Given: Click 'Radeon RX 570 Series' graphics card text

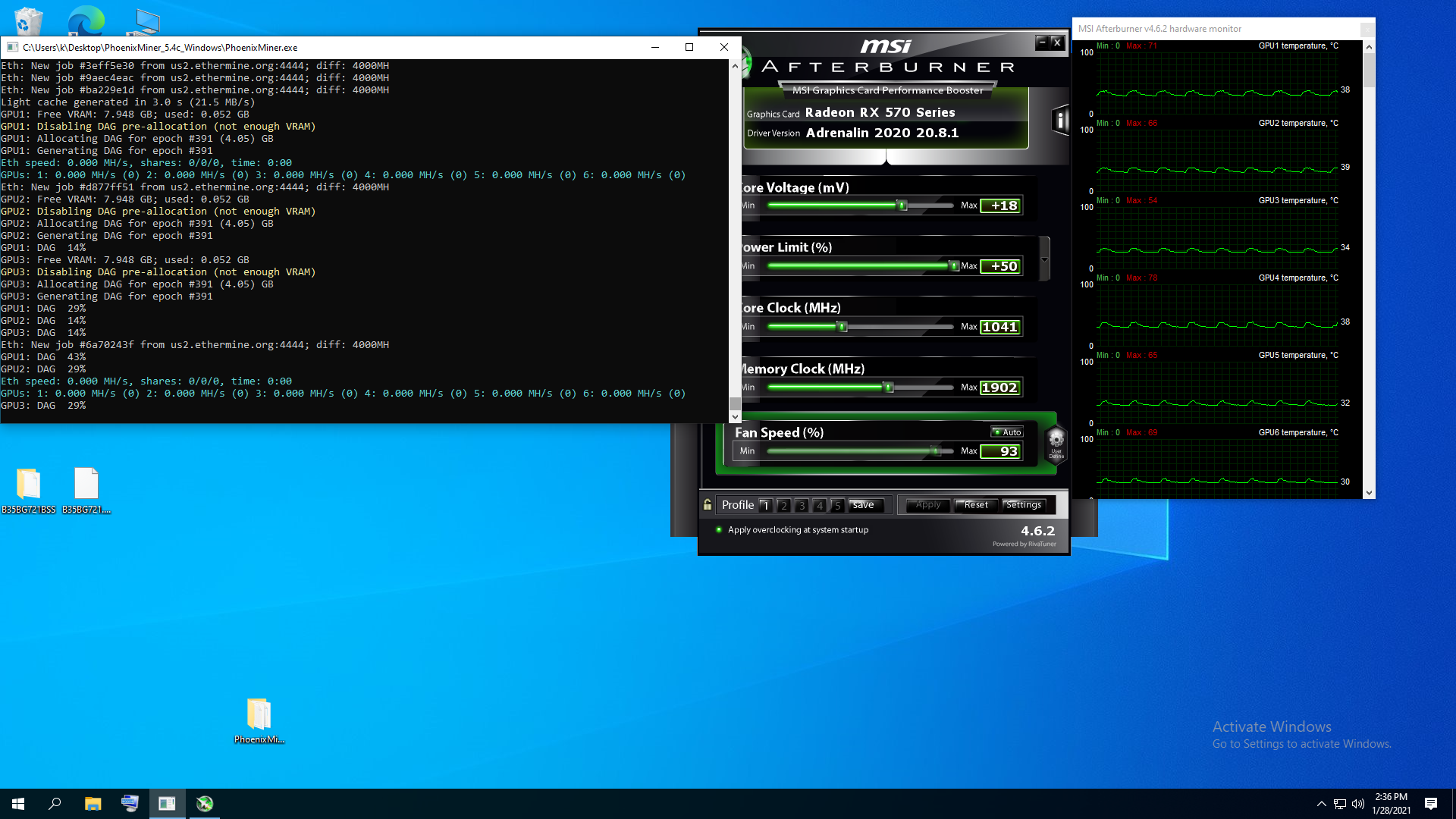Looking at the screenshot, I should 880,112.
